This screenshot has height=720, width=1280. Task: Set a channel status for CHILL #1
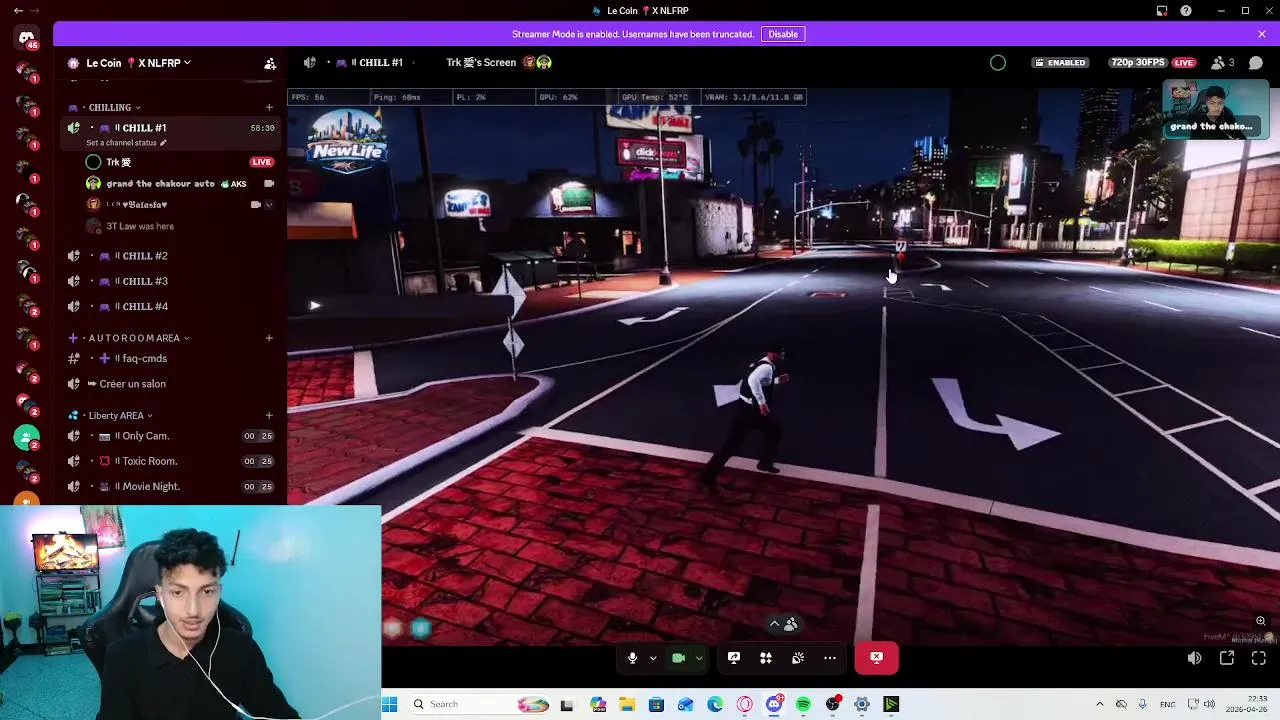[126, 143]
